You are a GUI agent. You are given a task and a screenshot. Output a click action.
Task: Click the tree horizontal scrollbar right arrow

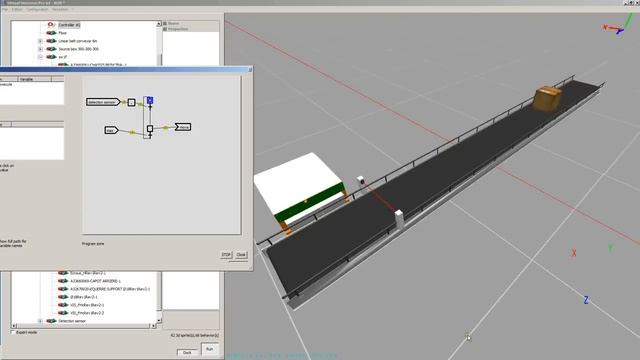(x=153, y=326)
